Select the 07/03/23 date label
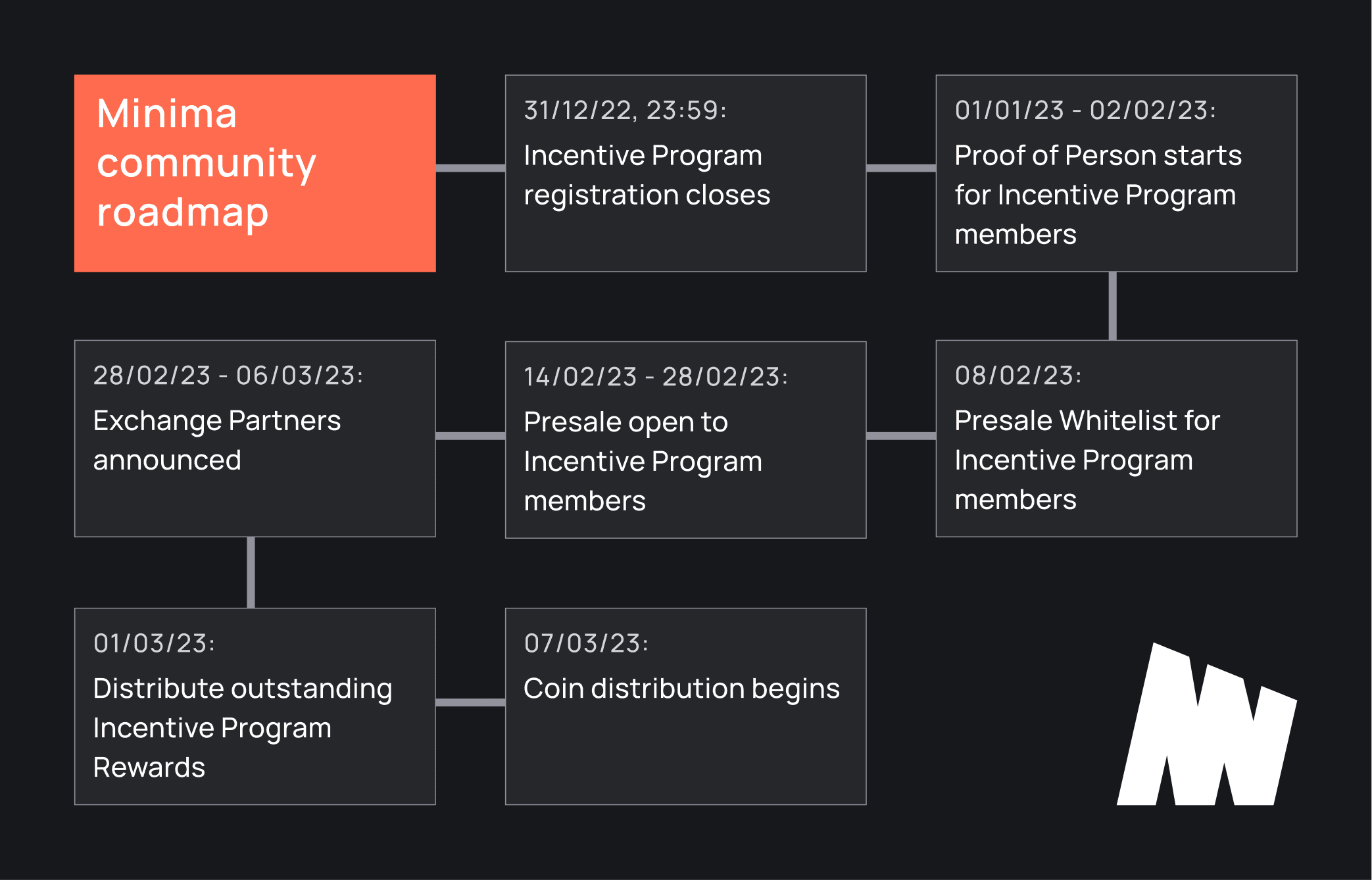The height and width of the screenshot is (880, 1372). tap(586, 643)
